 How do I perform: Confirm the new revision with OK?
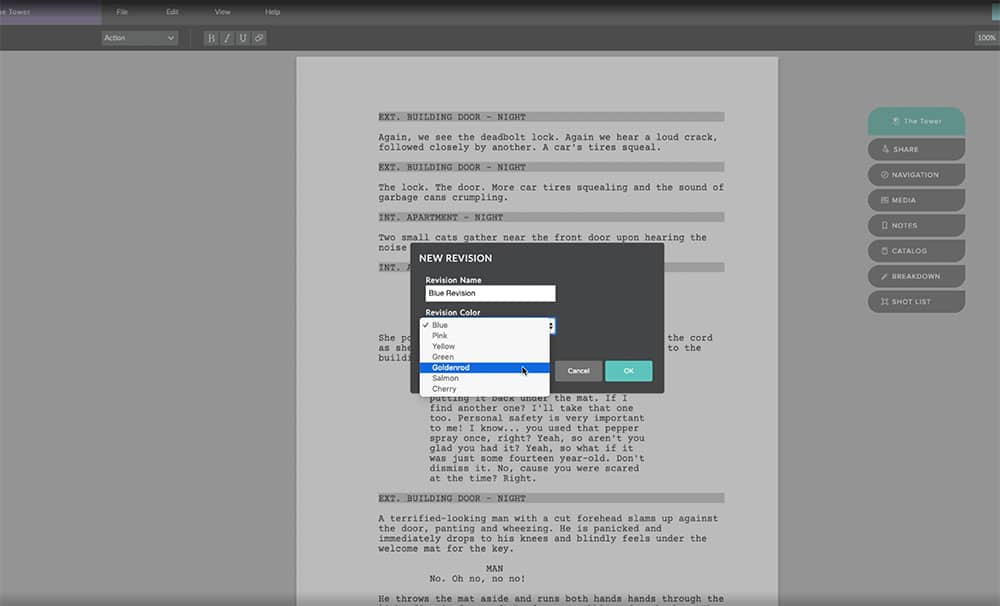click(629, 369)
